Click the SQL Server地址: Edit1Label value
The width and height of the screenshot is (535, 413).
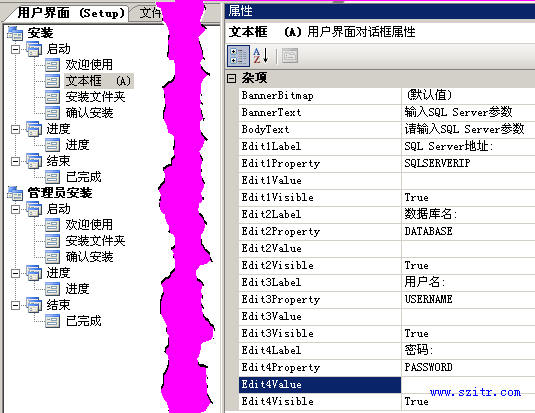pos(449,146)
